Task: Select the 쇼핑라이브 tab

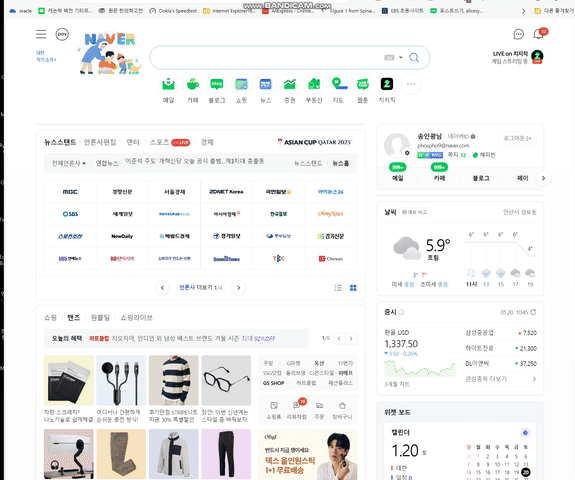Action: pyautogui.click(x=136, y=318)
